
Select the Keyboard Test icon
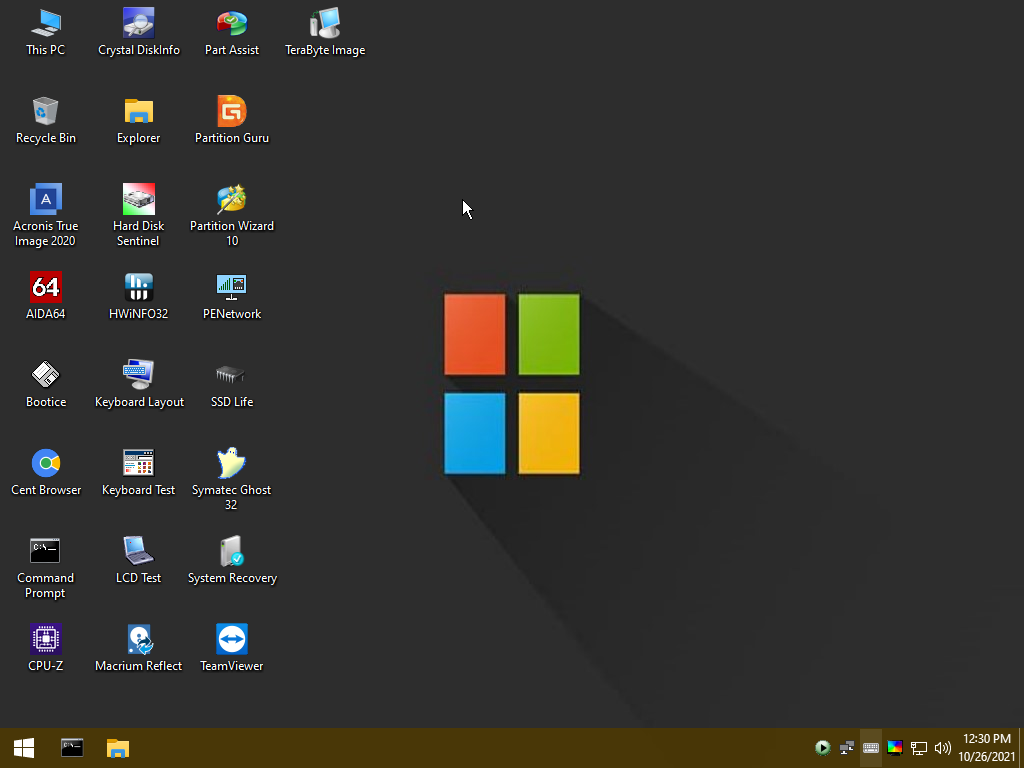[138, 472]
